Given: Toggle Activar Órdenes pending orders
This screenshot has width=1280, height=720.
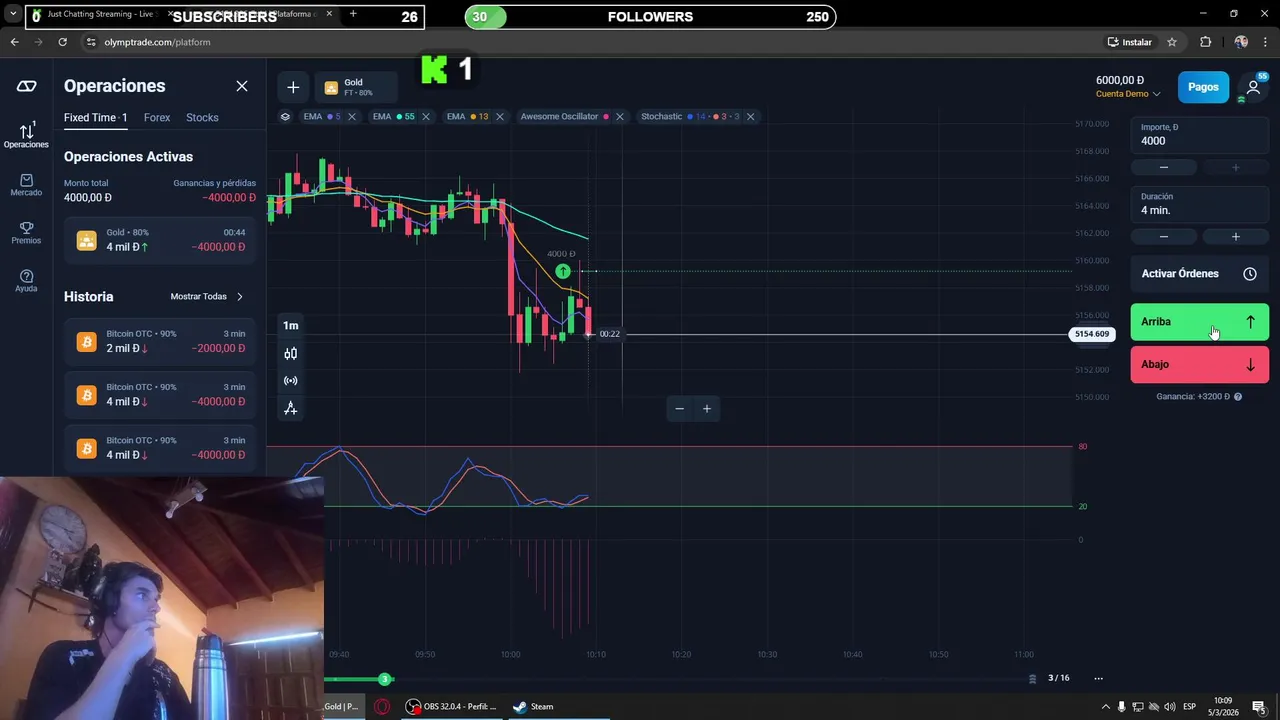Looking at the screenshot, I should click(1200, 273).
